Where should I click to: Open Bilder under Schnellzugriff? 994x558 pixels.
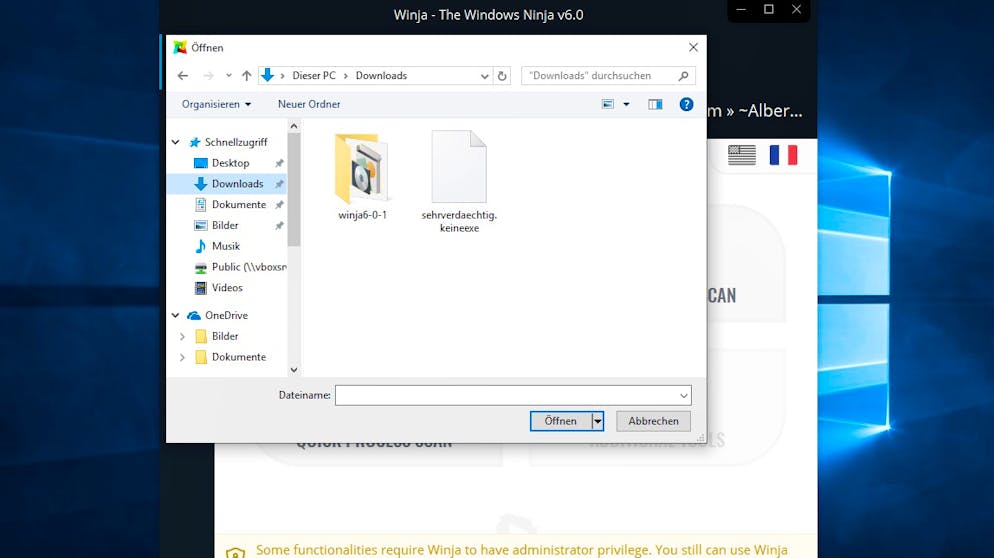point(224,226)
